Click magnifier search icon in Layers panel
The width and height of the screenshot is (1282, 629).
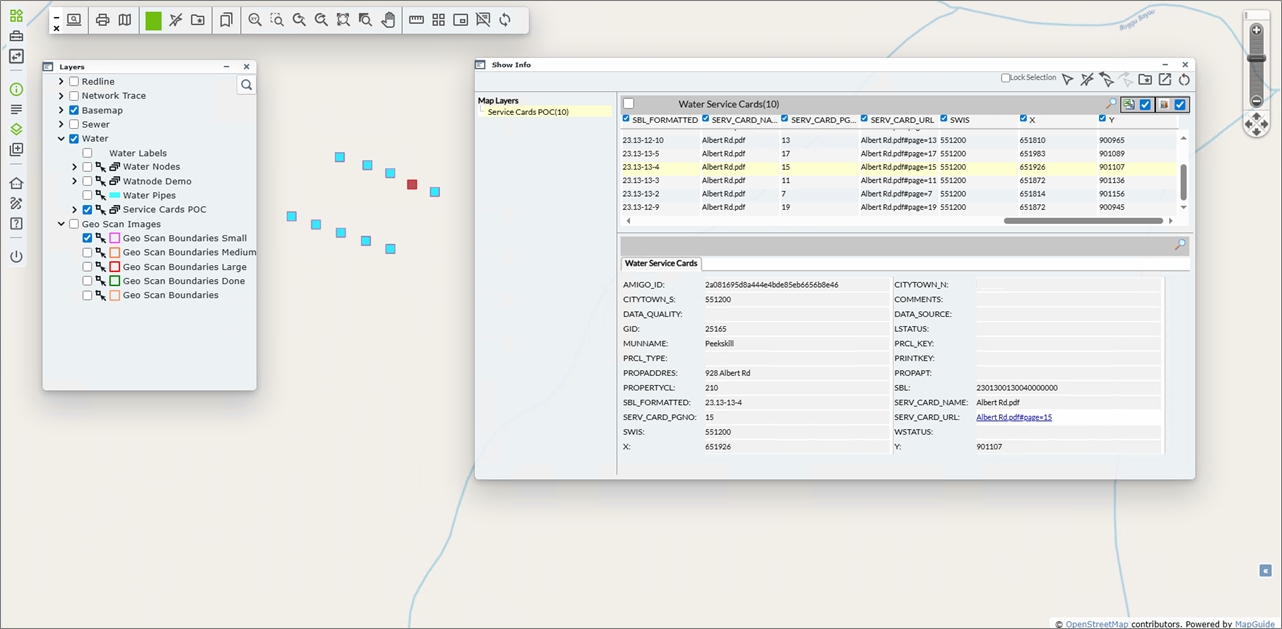(x=246, y=86)
